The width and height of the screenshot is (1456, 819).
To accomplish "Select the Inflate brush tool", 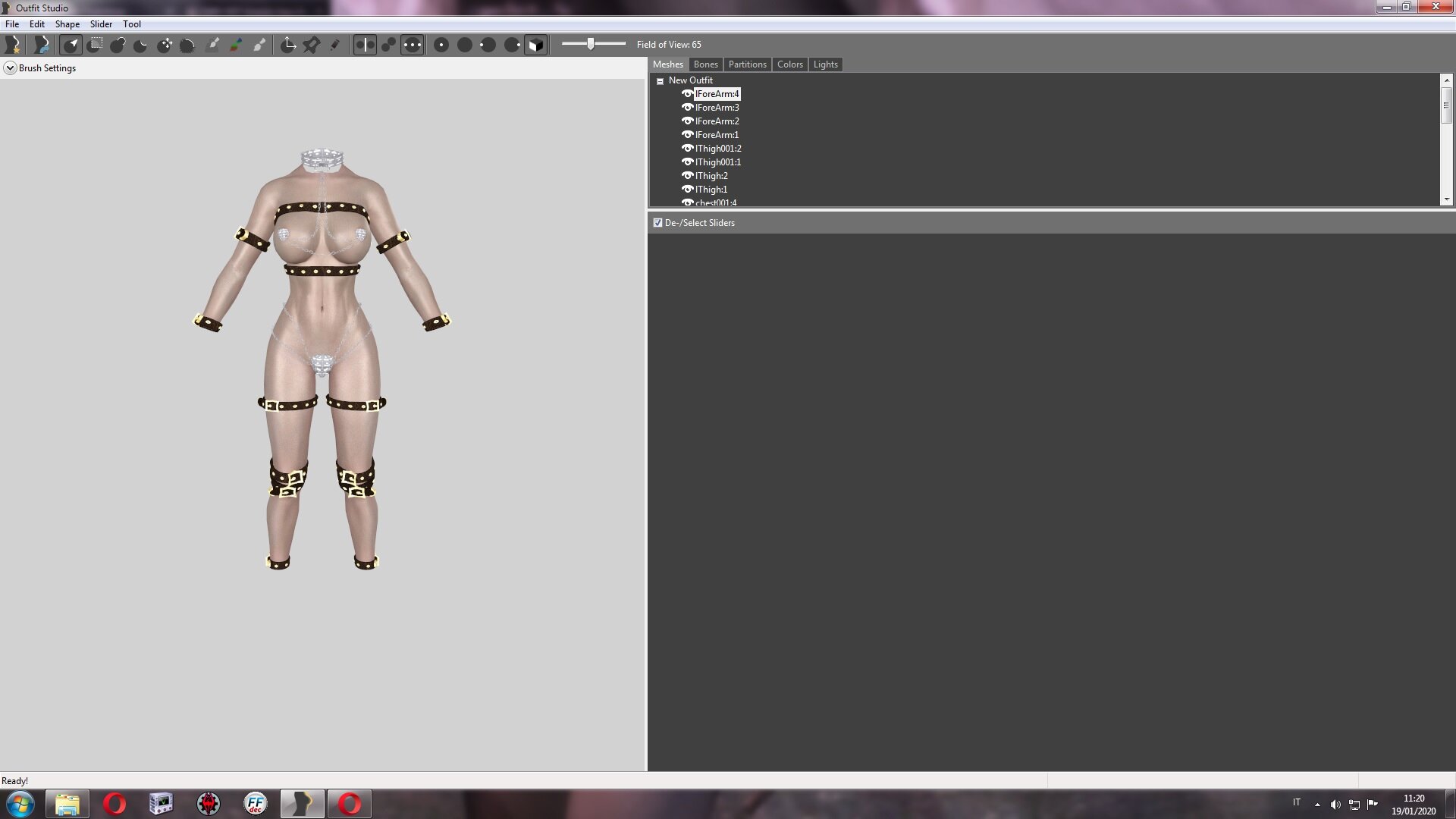I will (x=118, y=45).
